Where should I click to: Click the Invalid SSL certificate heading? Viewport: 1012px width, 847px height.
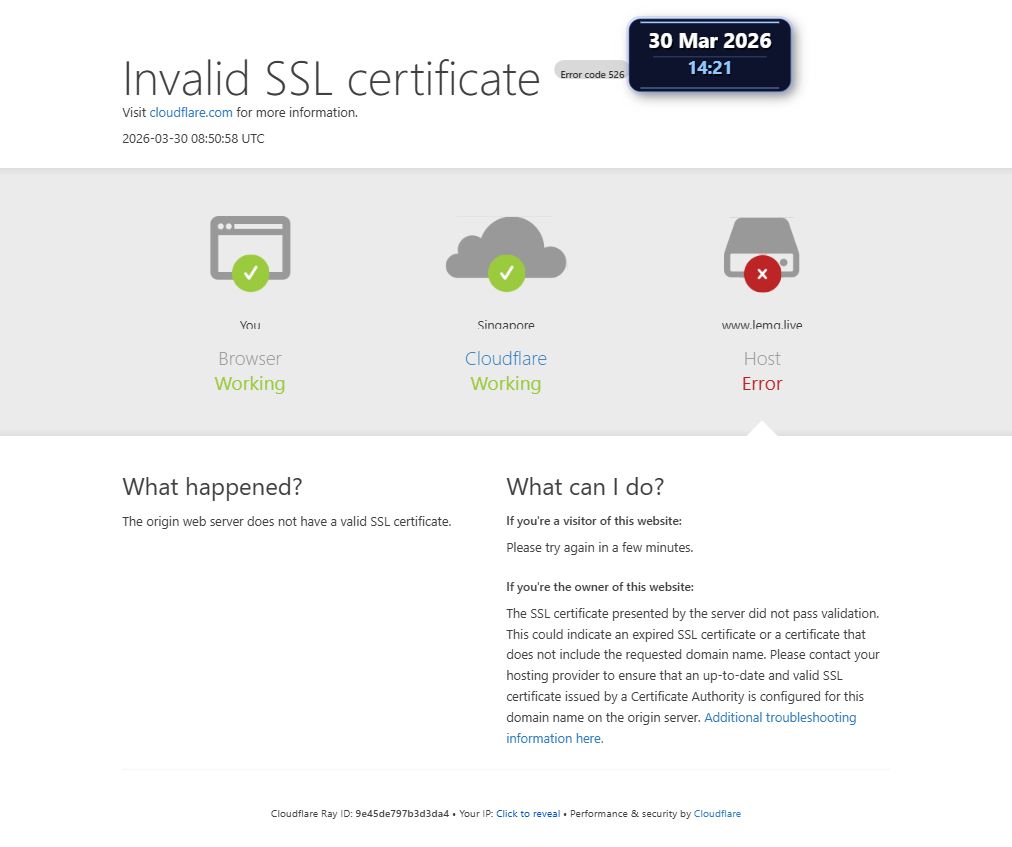[331, 79]
